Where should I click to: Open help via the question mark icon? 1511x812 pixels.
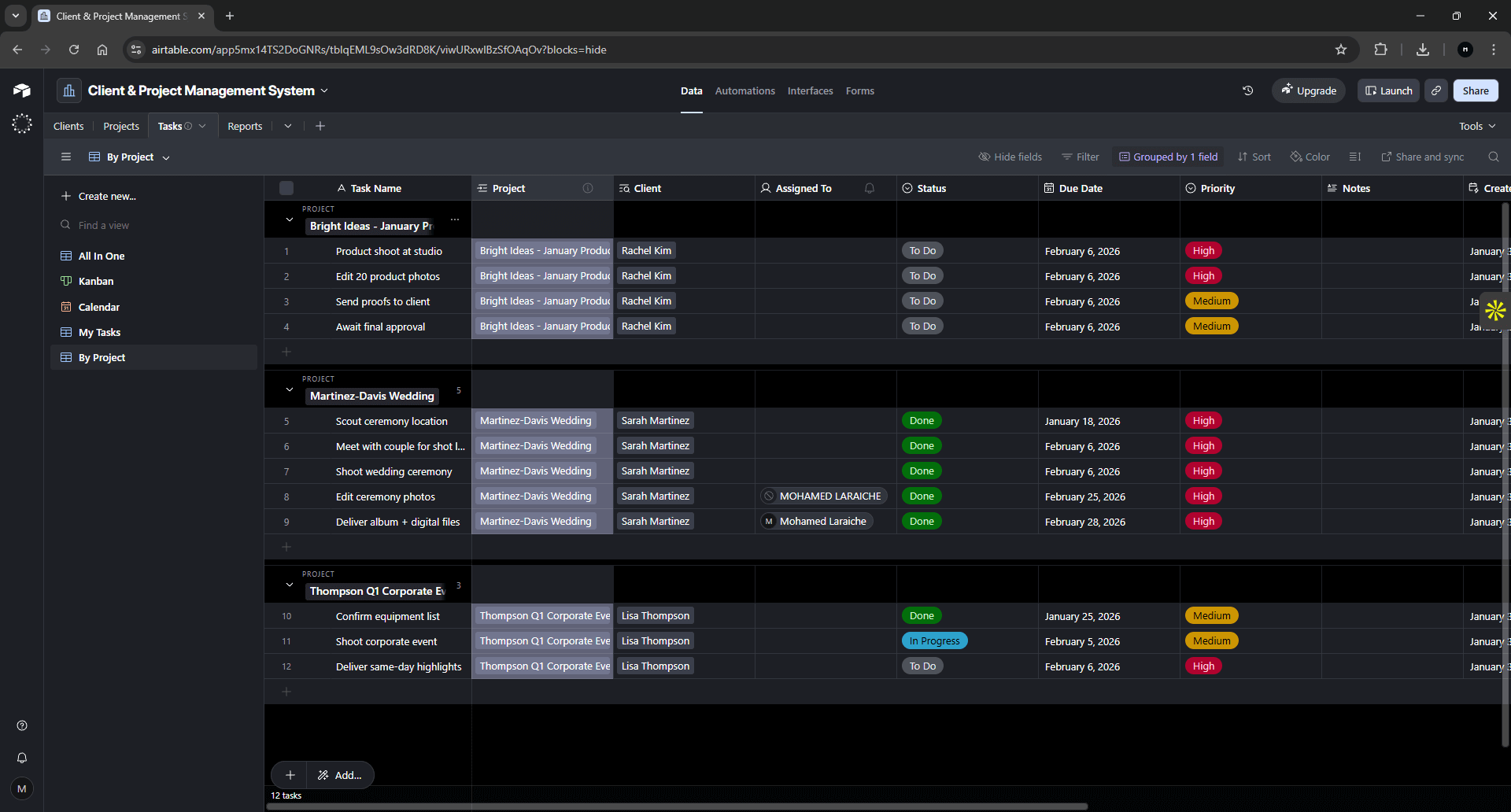pos(21,725)
